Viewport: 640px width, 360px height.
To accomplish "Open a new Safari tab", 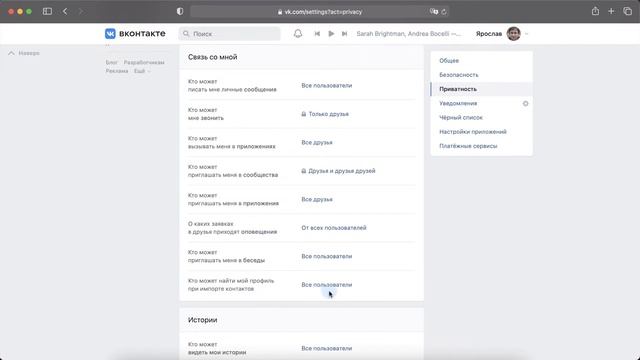I will [611, 11].
